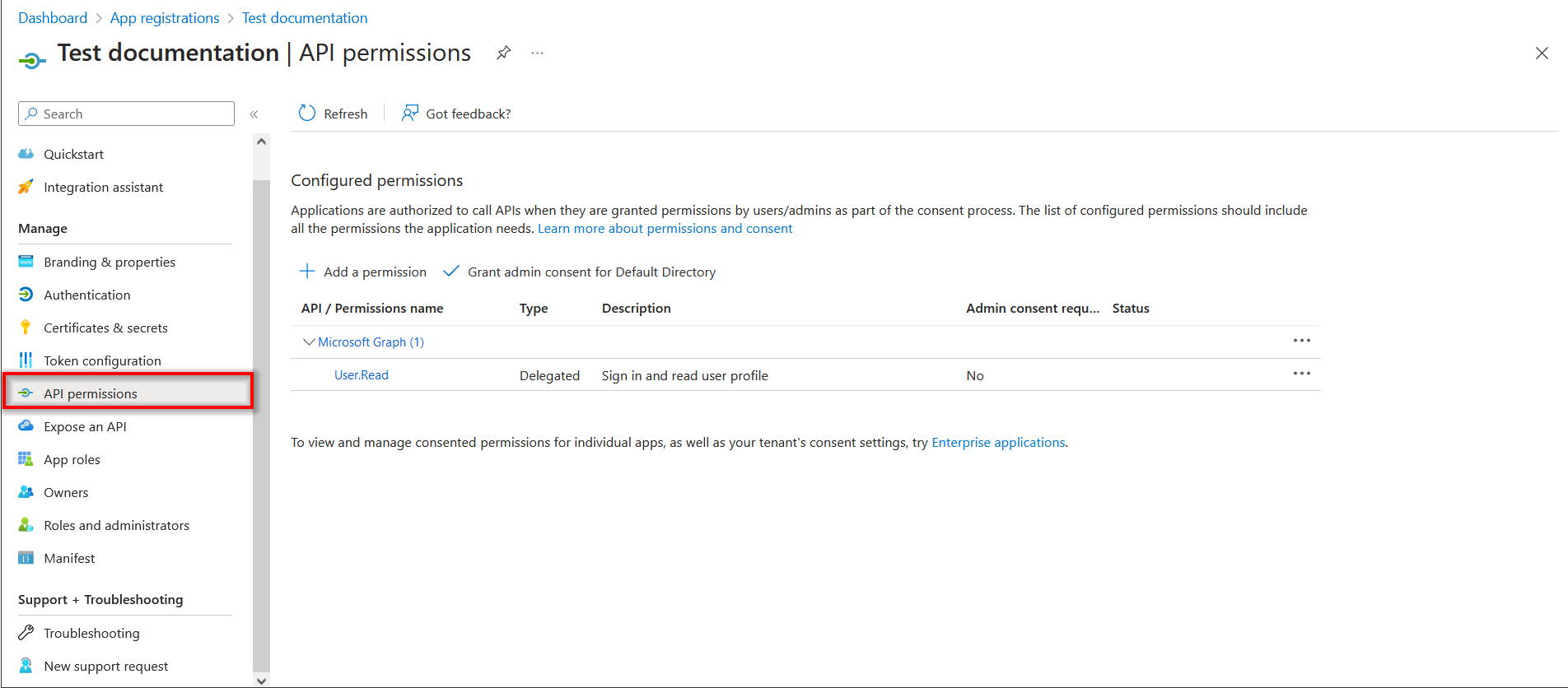Click the Owners people icon

26,492
